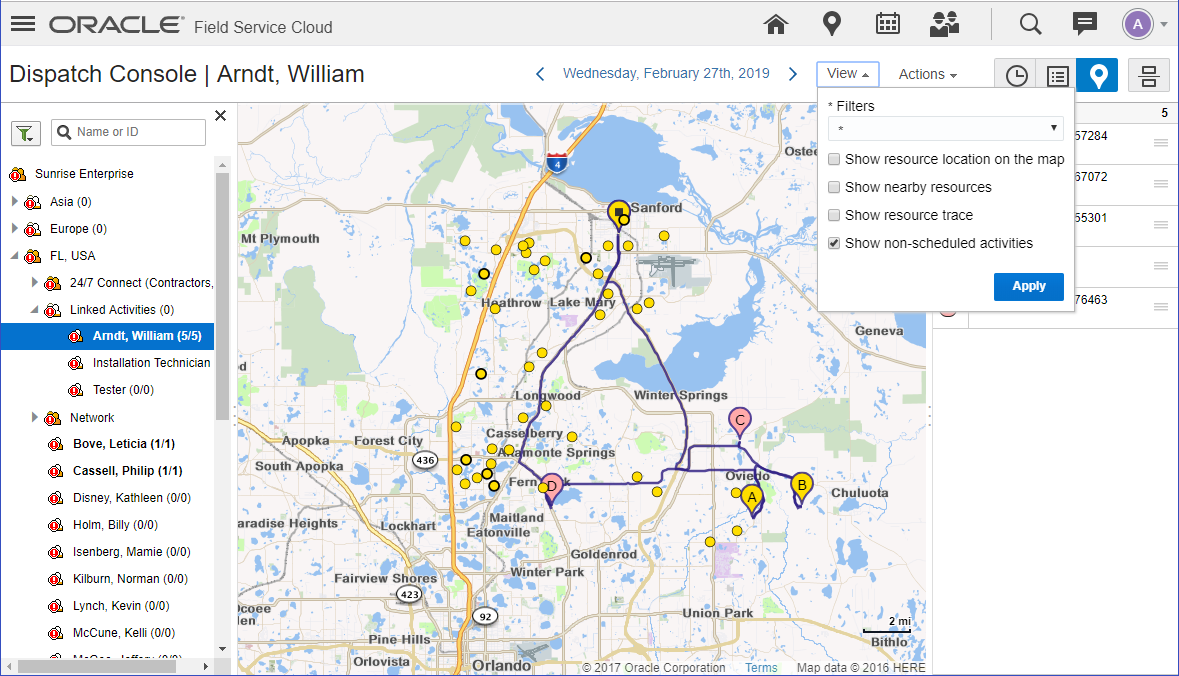The image size is (1179, 676).
Task: Open the avatar dropdown caret
Action: pos(1164,24)
